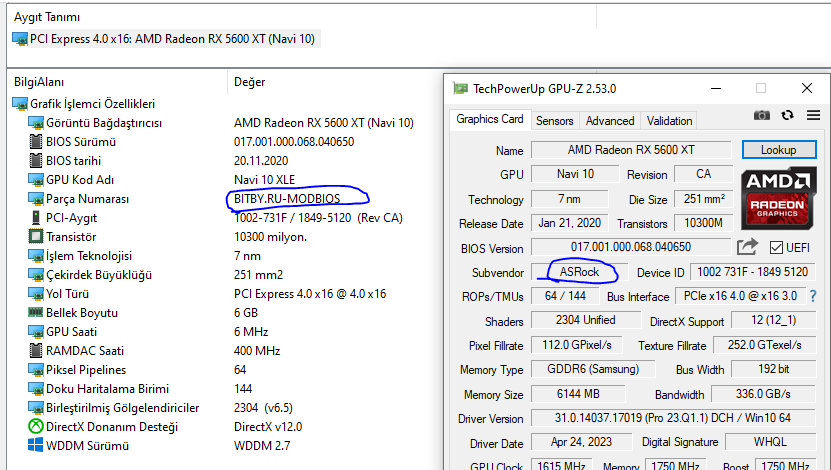Click the GPU-Z title bar app icon
831x470 pixels.
(x=460, y=88)
